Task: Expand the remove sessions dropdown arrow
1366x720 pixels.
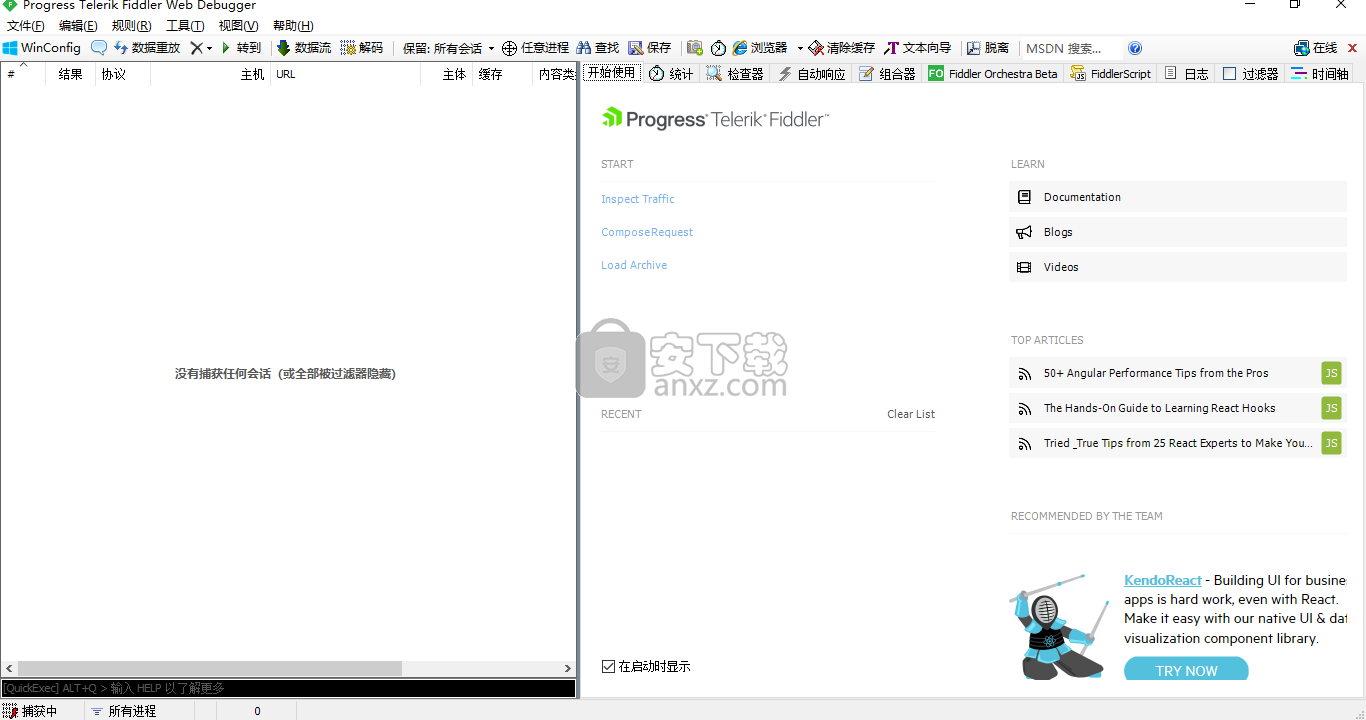Action: pyautogui.click(x=209, y=48)
